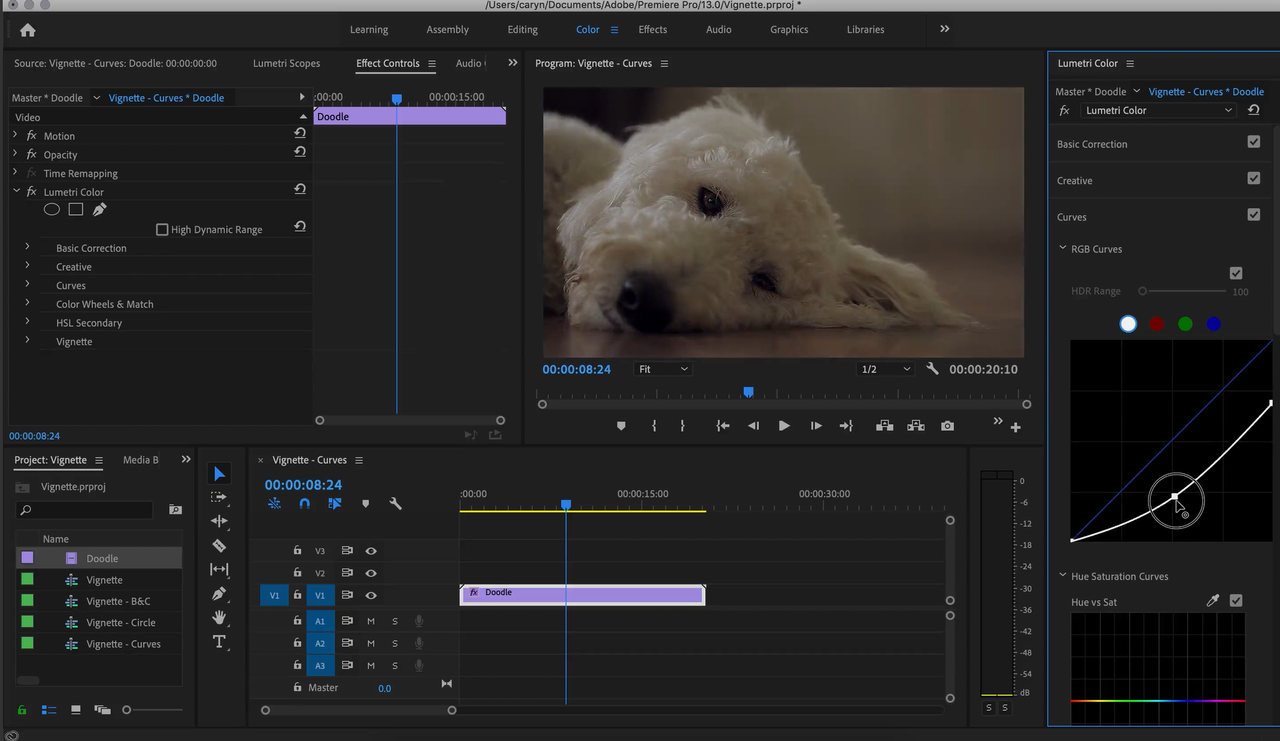
Task: Switch to the Color workspace
Action: 587,29
